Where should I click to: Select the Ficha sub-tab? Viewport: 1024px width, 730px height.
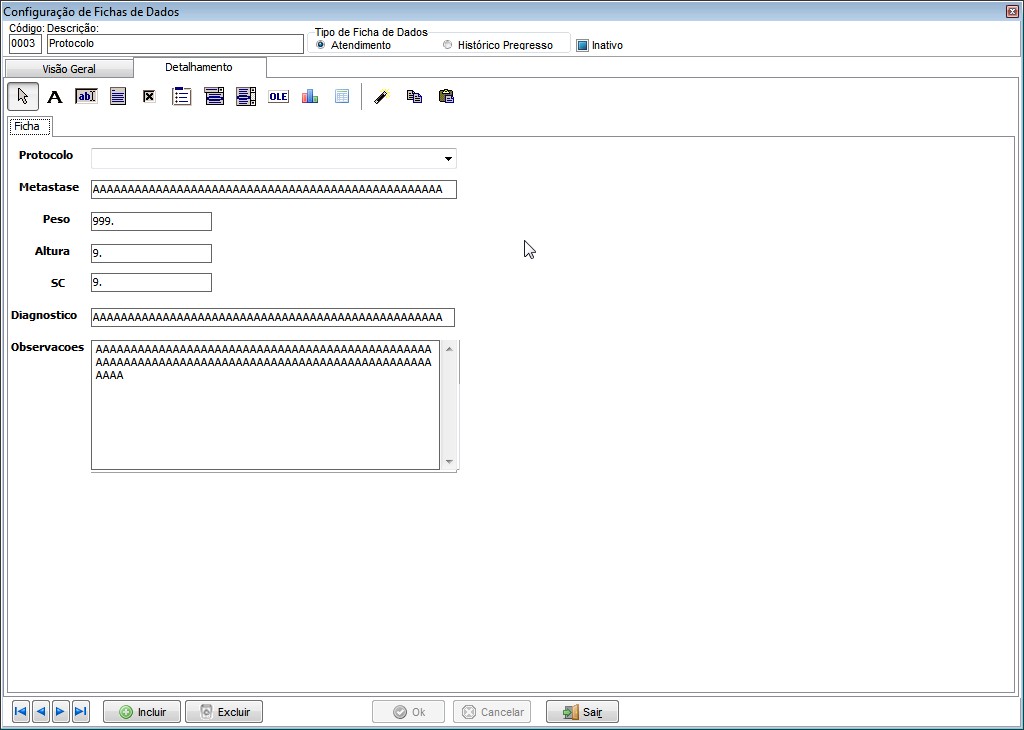point(28,126)
